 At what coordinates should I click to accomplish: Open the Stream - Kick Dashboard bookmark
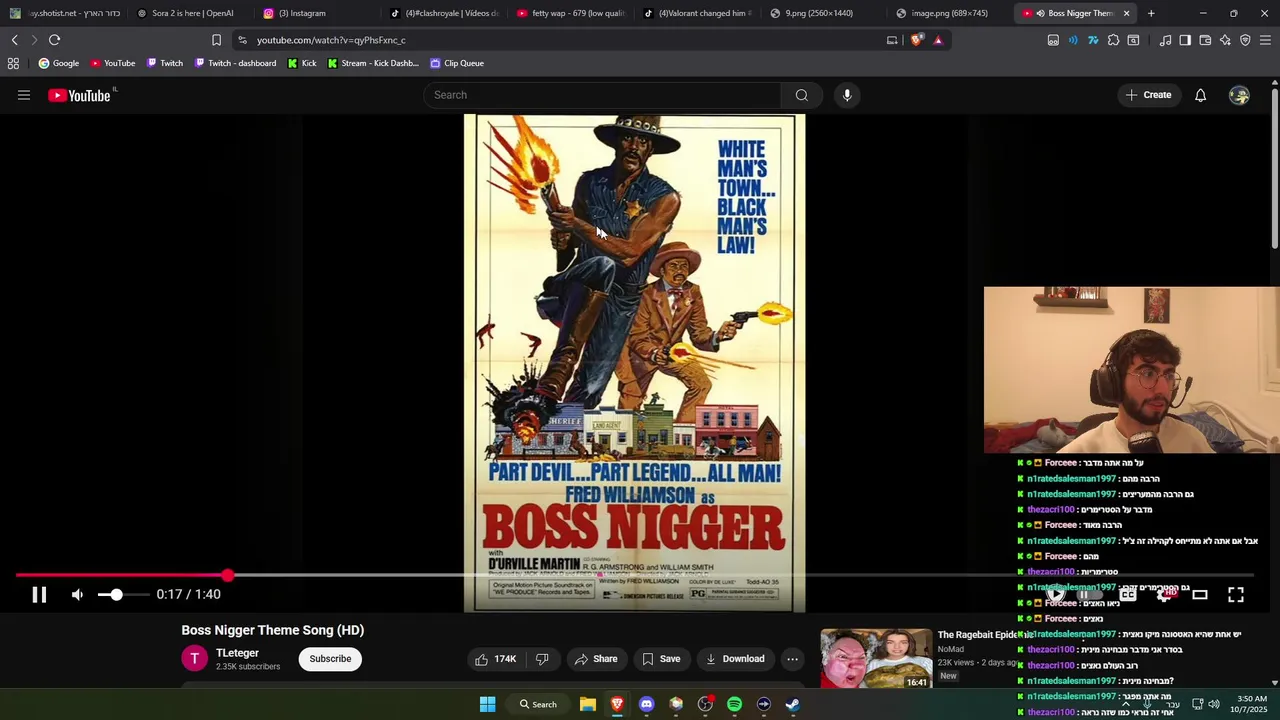373,63
